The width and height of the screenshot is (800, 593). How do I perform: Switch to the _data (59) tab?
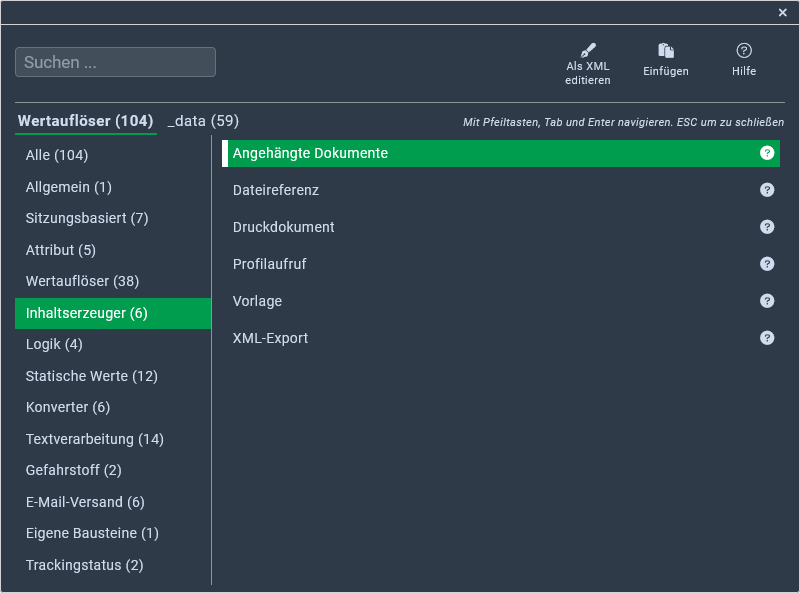[203, 121]
